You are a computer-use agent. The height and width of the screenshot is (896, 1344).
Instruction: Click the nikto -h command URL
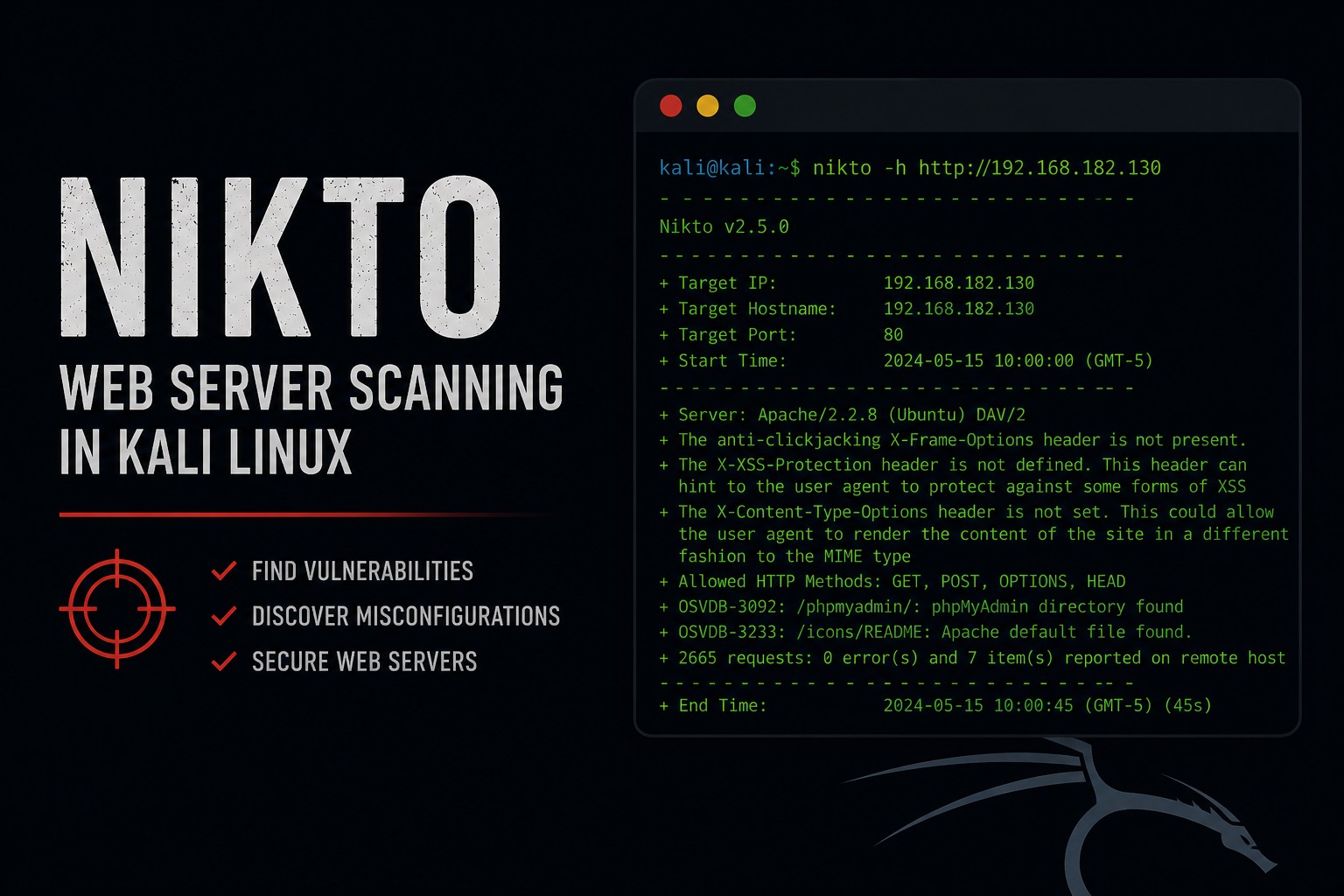pyautogui.click(x=987, y=167)
